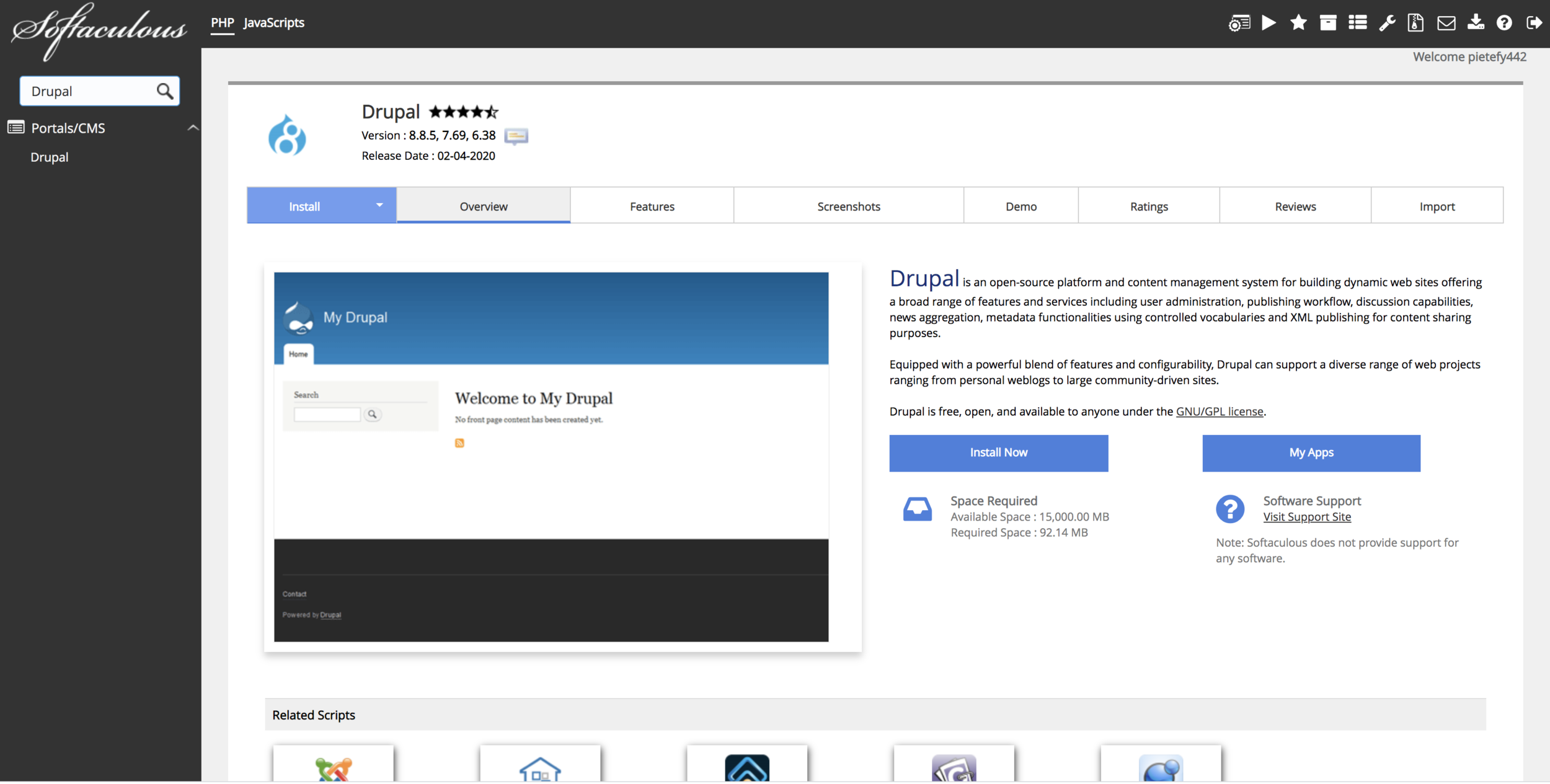
Task: Open control panel gear icon in top bar
Action: coord(1238,24)
